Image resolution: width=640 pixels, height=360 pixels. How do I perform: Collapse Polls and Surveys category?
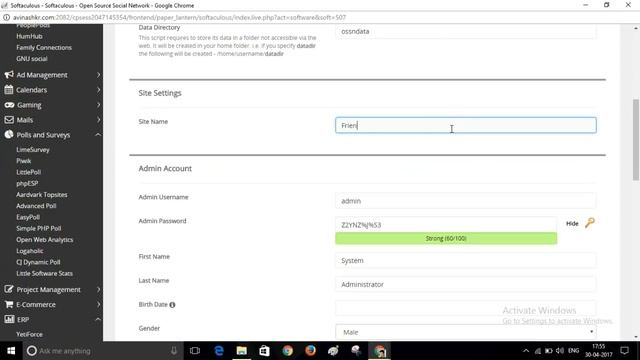coord(98,135)
